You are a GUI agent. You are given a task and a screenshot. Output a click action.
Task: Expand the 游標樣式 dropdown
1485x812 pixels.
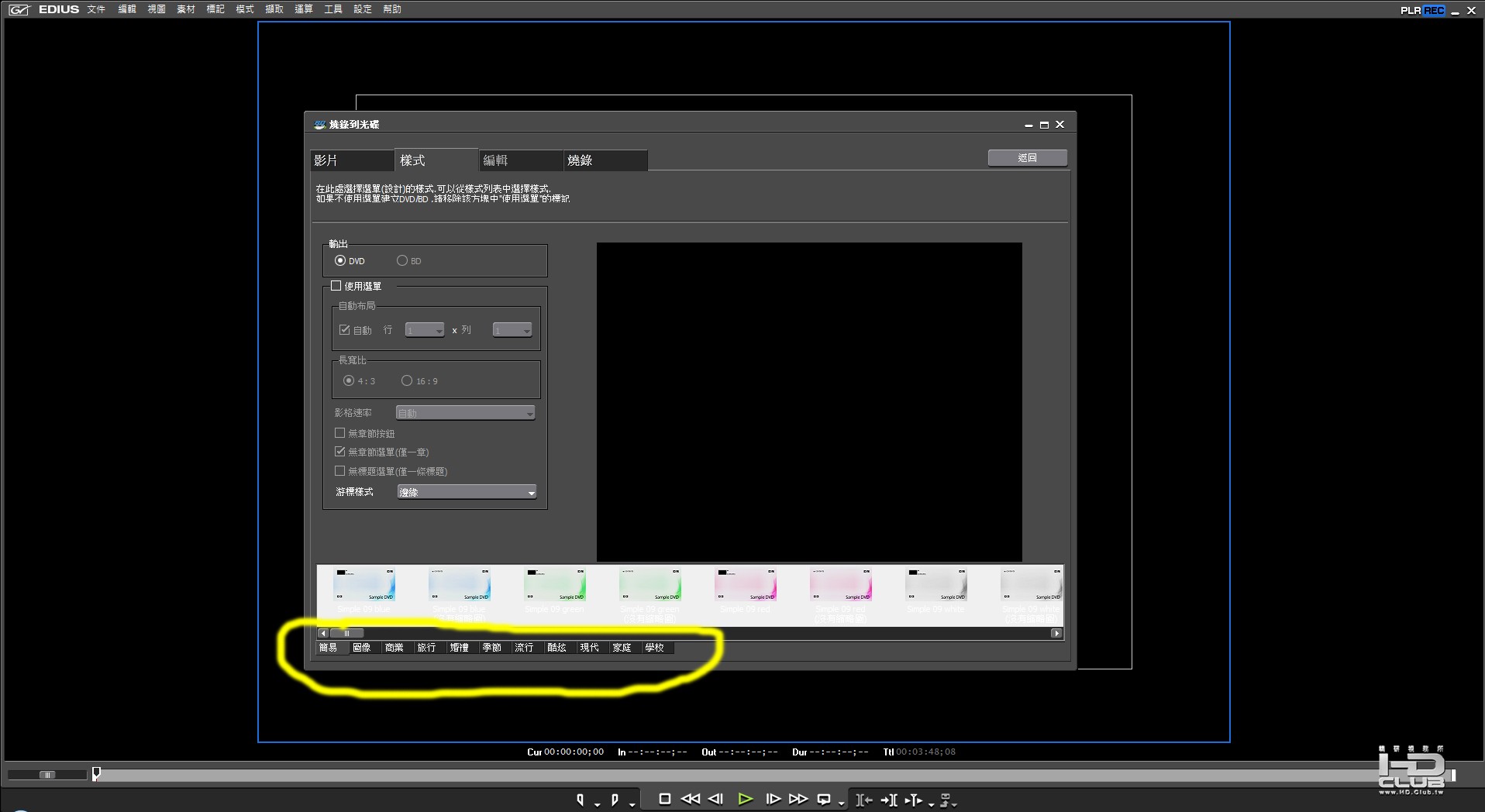(467, 492)
